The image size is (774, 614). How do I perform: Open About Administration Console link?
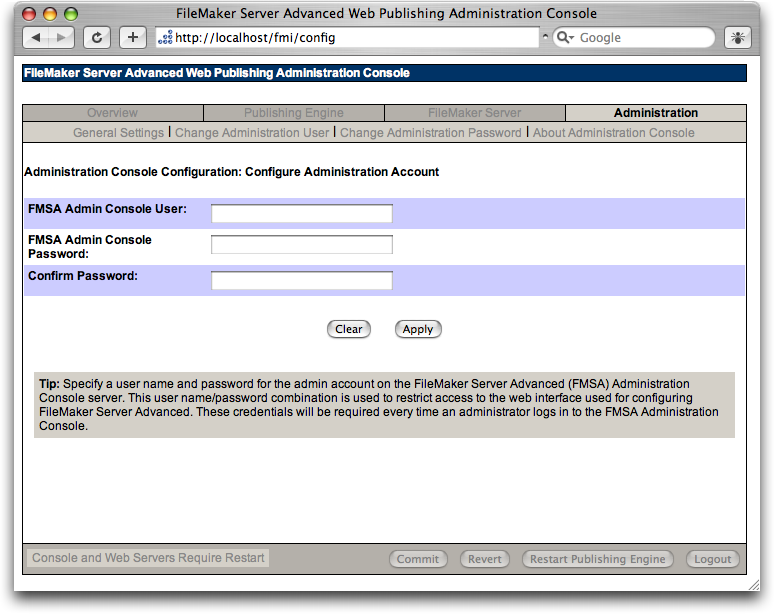[x=614, y=133]
